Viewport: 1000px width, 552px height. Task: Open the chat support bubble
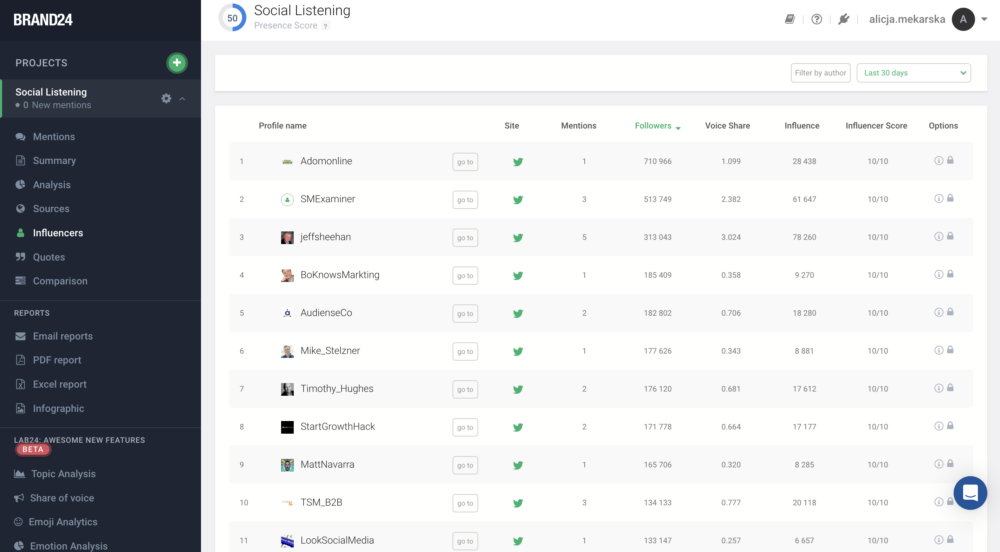(x=970, y=493)
